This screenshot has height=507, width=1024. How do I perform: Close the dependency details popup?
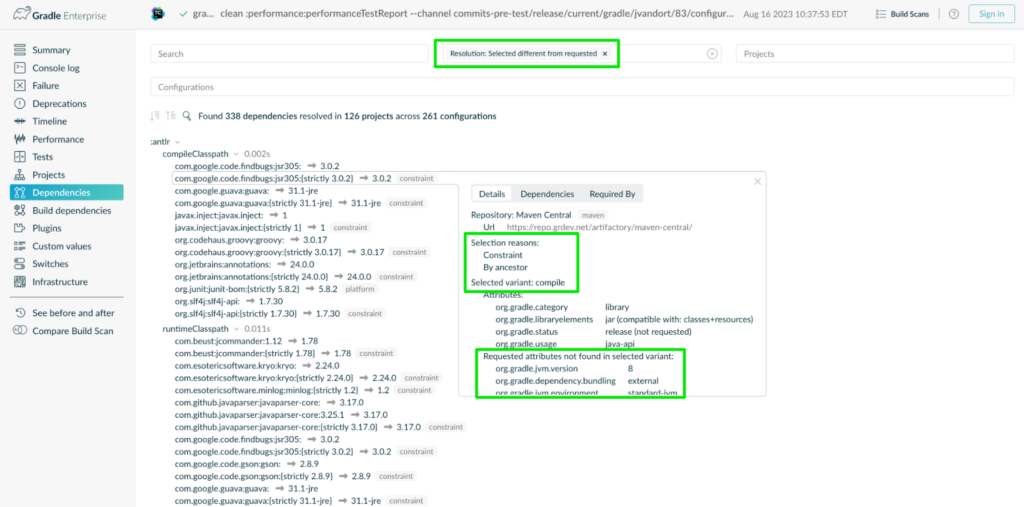coord(758,182)
